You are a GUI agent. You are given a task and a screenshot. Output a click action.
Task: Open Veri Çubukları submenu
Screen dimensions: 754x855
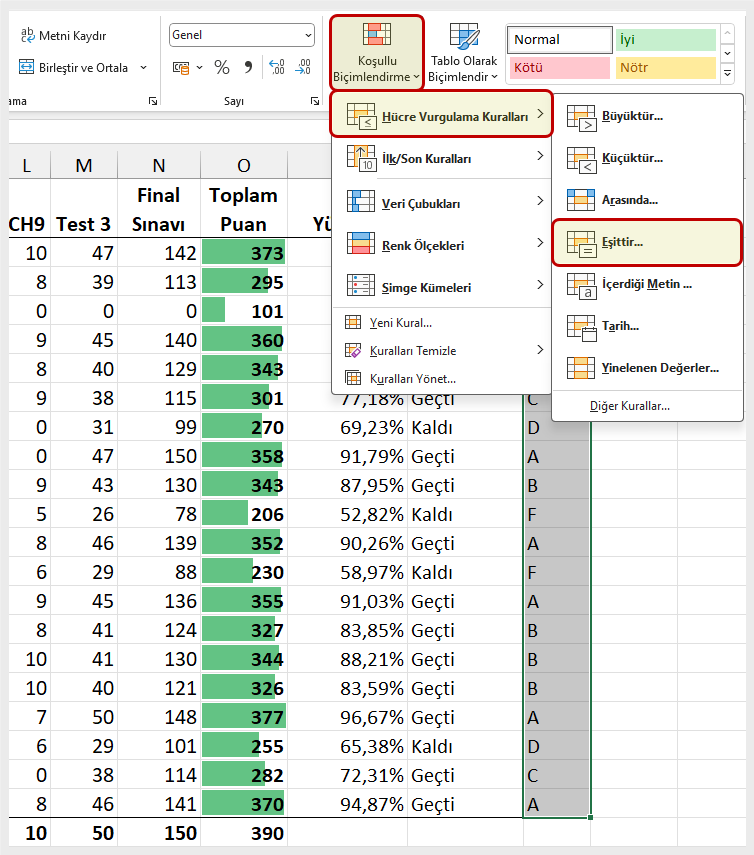click(x=442, y=202)
